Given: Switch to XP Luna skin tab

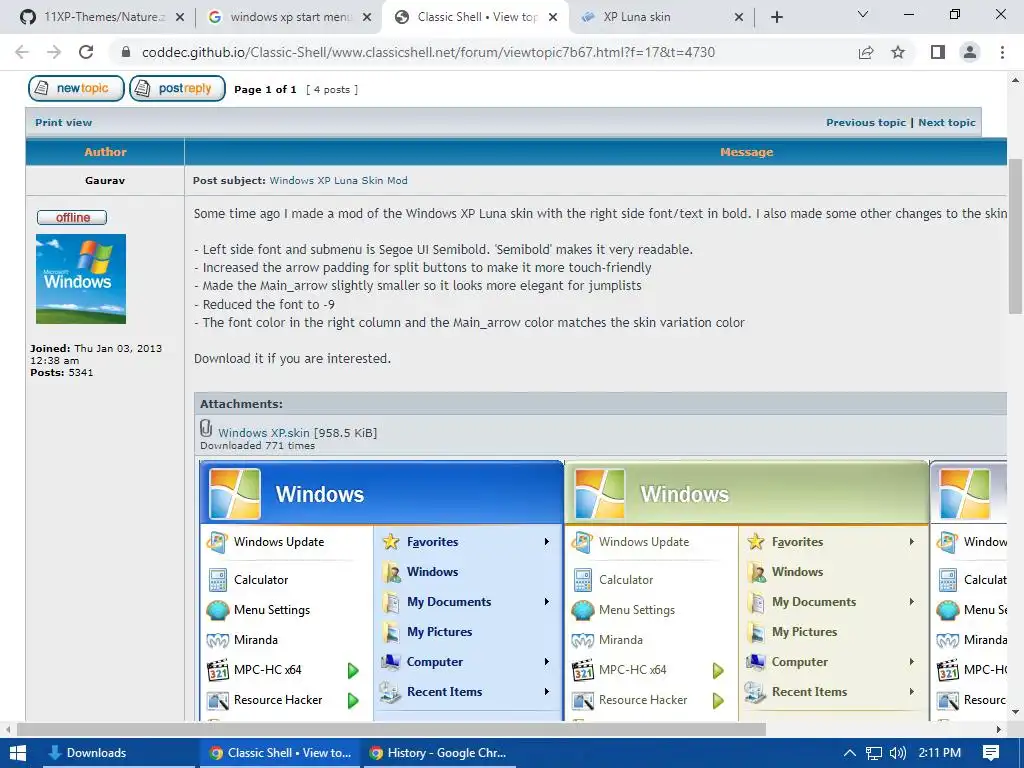Looking at the screenshot, I should [x=660, y=17].
